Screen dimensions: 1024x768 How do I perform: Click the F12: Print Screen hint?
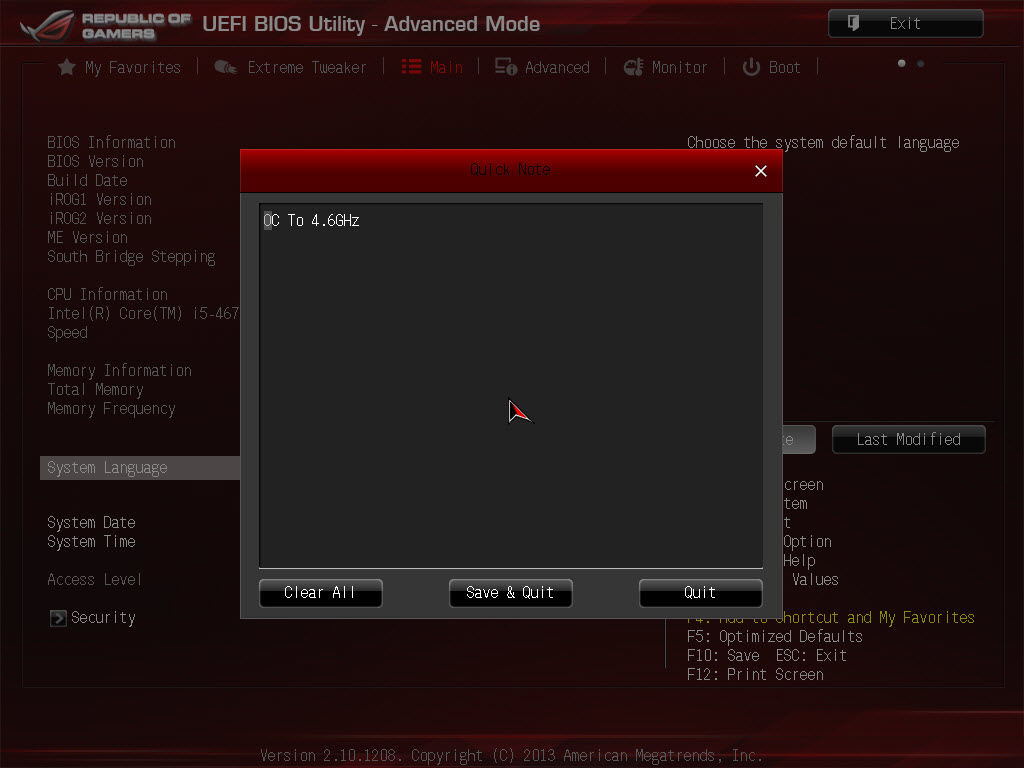[x=755, y=675]
